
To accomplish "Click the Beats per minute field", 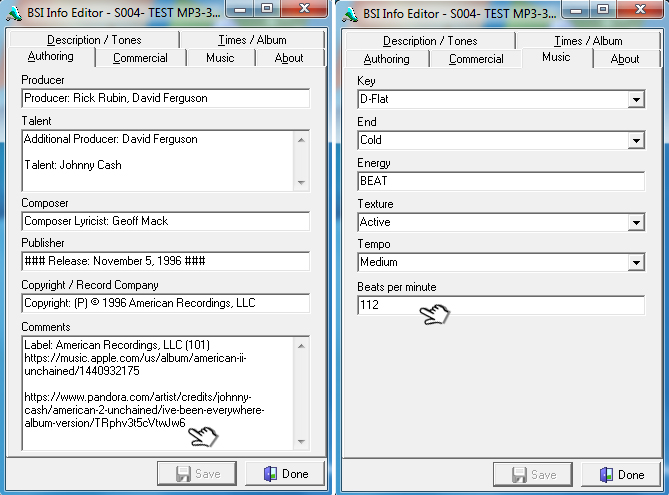I will pyautogui.click(x=501, y=305).
